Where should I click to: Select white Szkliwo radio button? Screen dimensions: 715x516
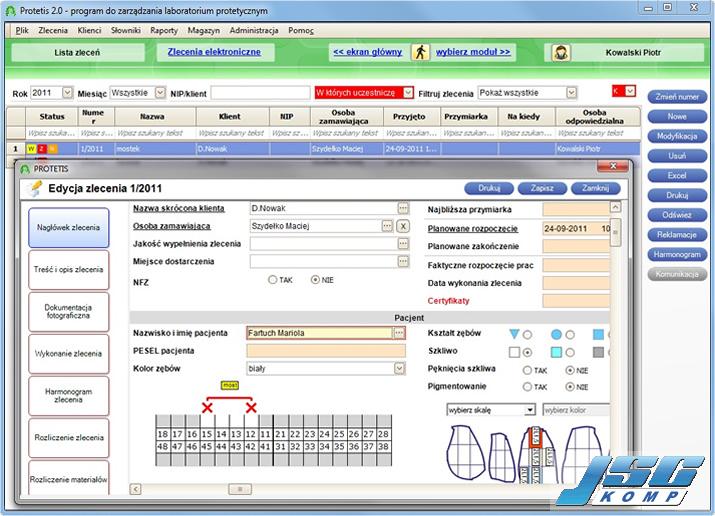point(528,352)
